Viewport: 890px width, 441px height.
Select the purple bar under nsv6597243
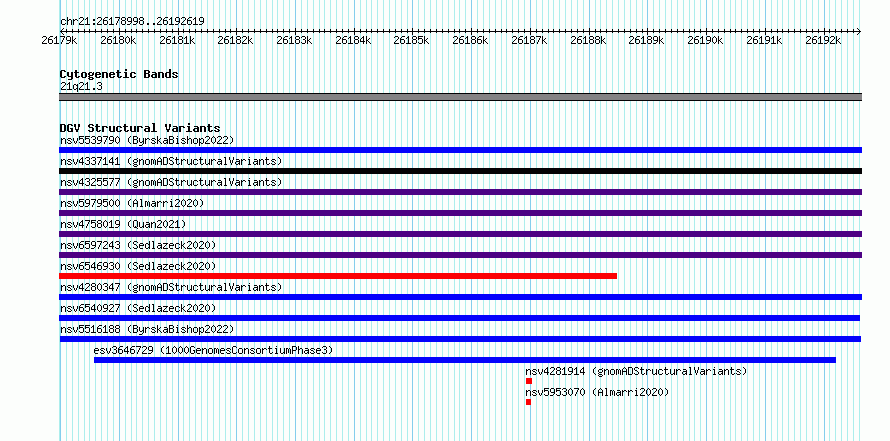pyautogui.click(x=460, y=255)
